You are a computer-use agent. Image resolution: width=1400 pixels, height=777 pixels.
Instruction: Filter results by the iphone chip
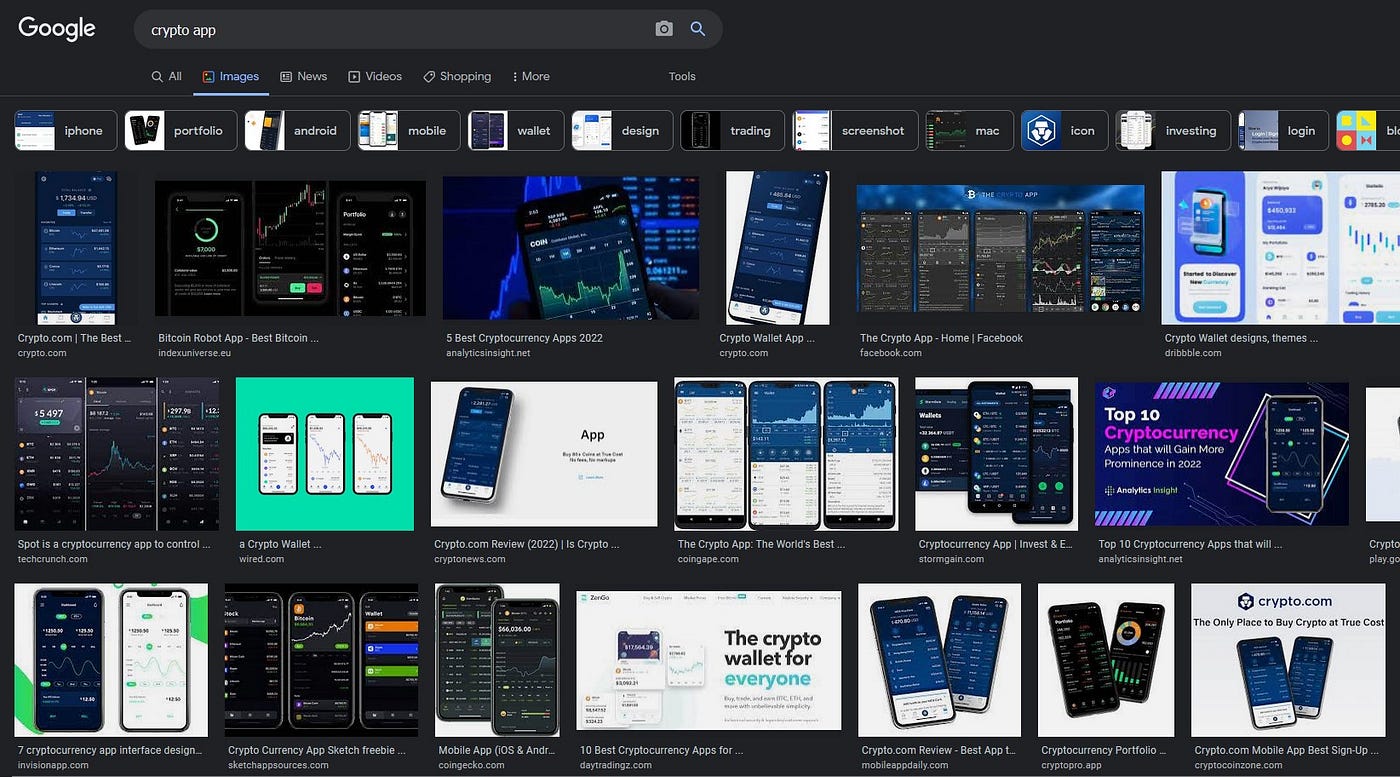coord(66,130)
